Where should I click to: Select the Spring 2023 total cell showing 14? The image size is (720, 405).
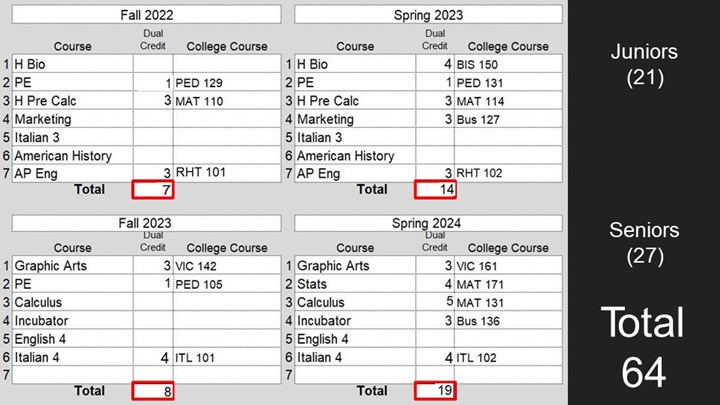tap(435, 190)
